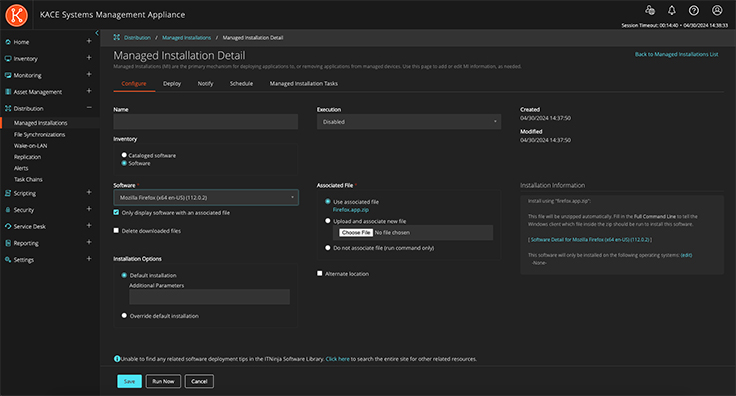Viewport: 736px width, 396px height.
Task: Expand the Reporting menu plus
Action: [89, 242]
